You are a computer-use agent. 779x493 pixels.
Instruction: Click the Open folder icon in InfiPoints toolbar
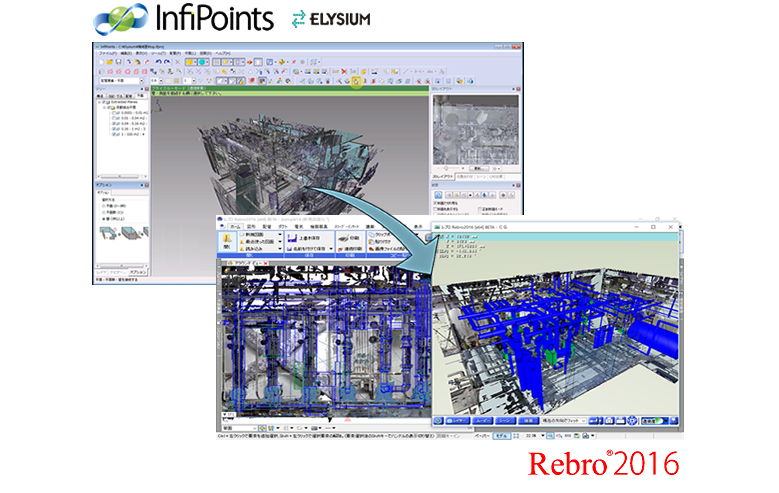110,62
